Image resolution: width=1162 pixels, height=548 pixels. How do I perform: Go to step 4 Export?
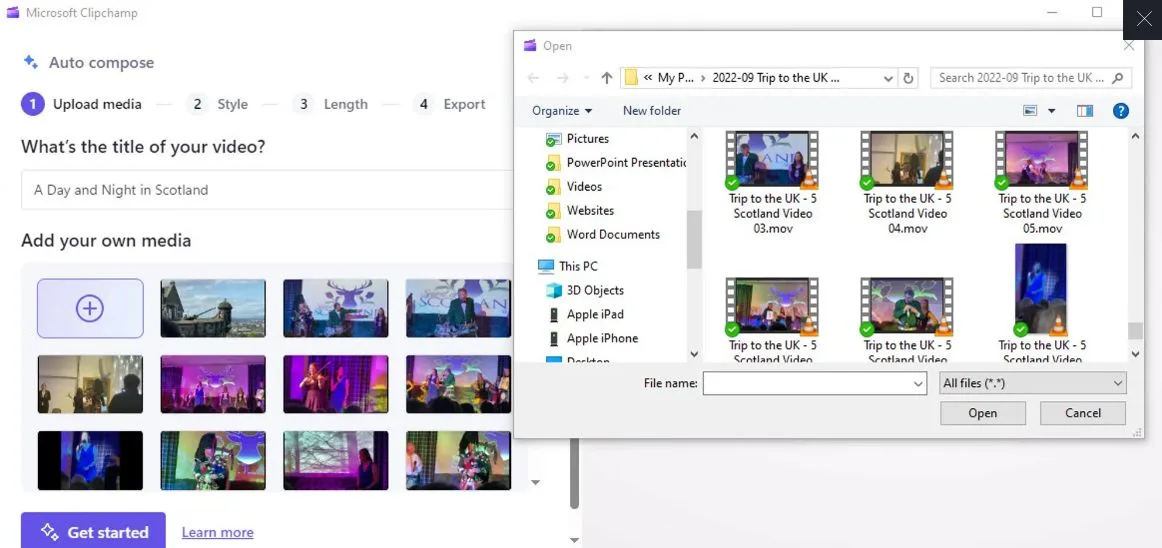[449, 105]
